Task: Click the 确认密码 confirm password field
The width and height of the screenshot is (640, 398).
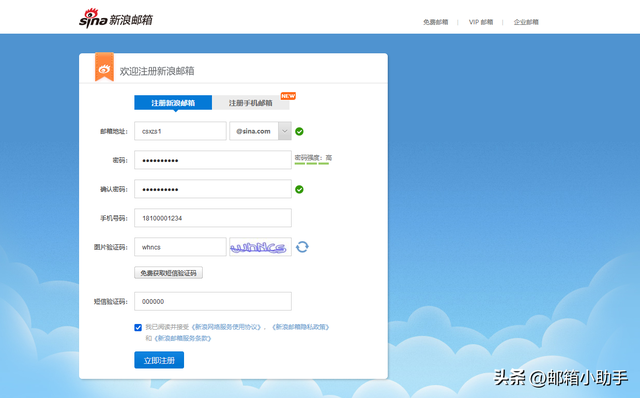Action: point(213,189)
